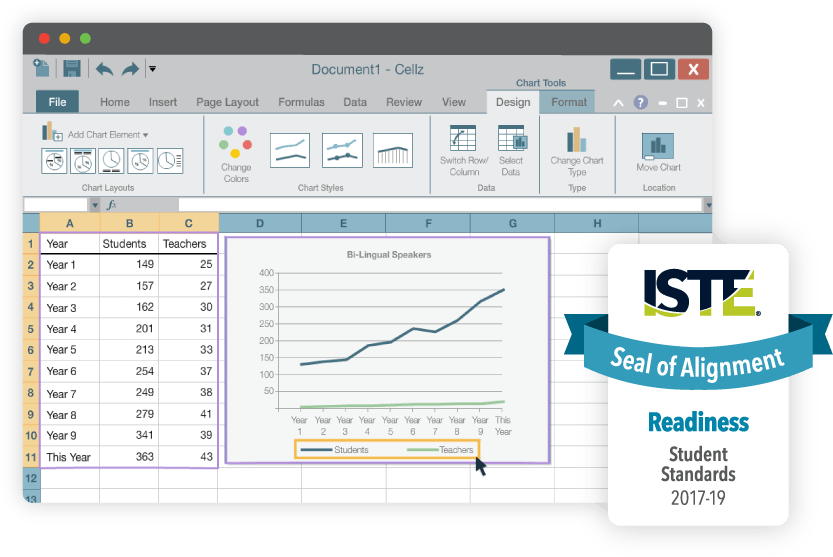This screenshot has width=833, height=557.
Task: Select column H header
Action: click(x=597, y=223)
